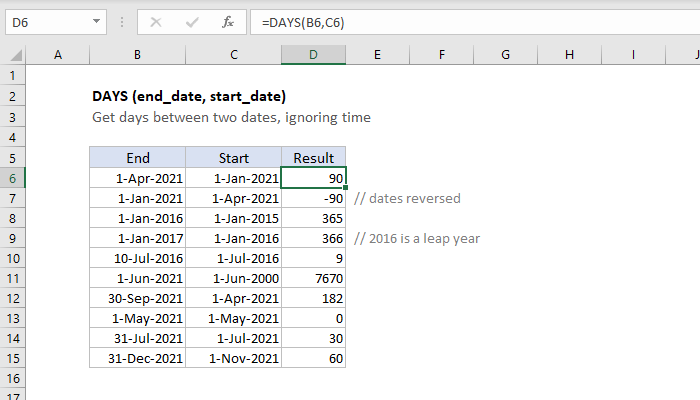
Task: Select column A header
Action: pos(58,55)
